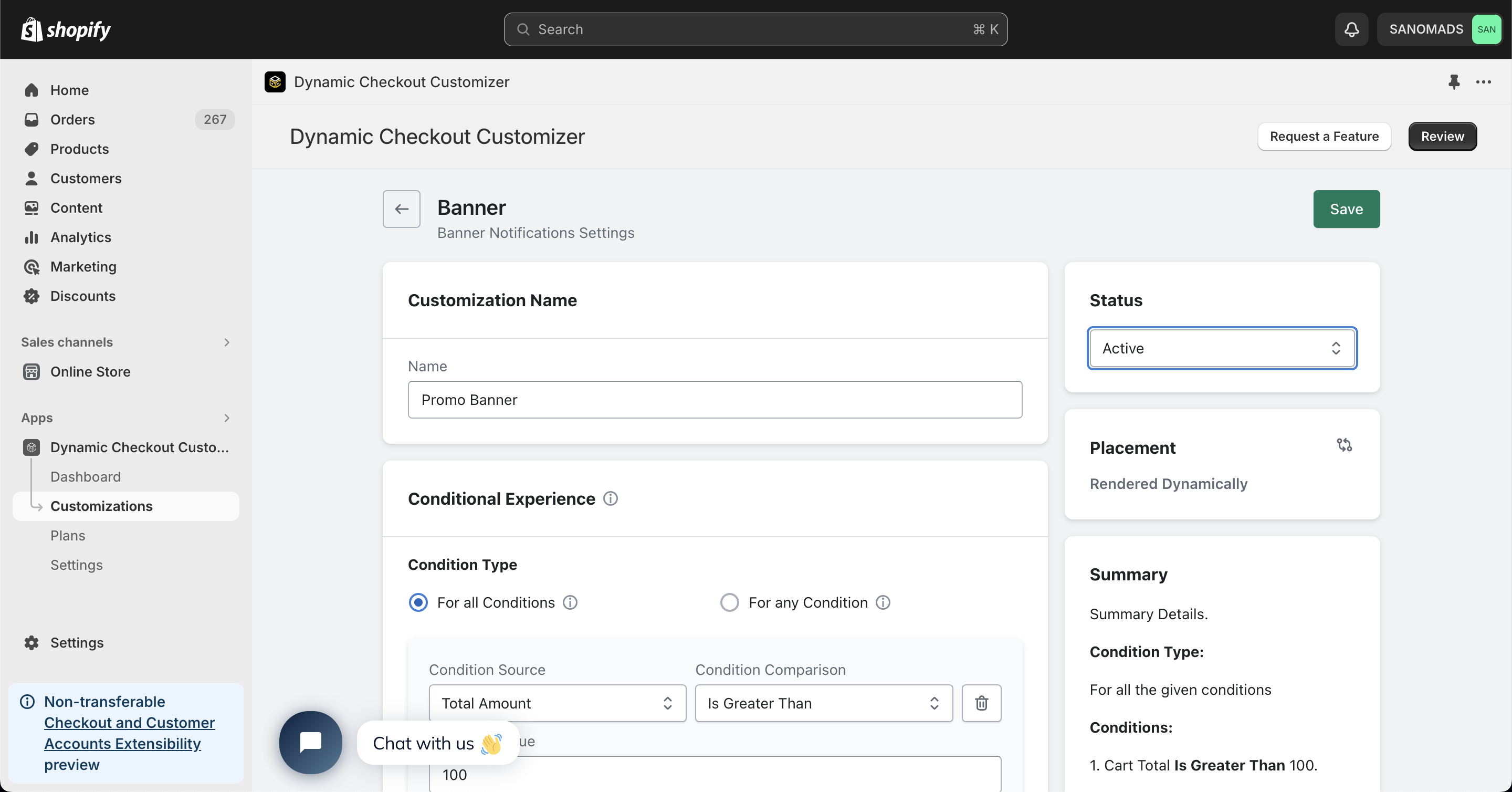Viewport: 1512px width, 792px height.
Task: Click the Settings gear icon
Action: click(31, 642)
